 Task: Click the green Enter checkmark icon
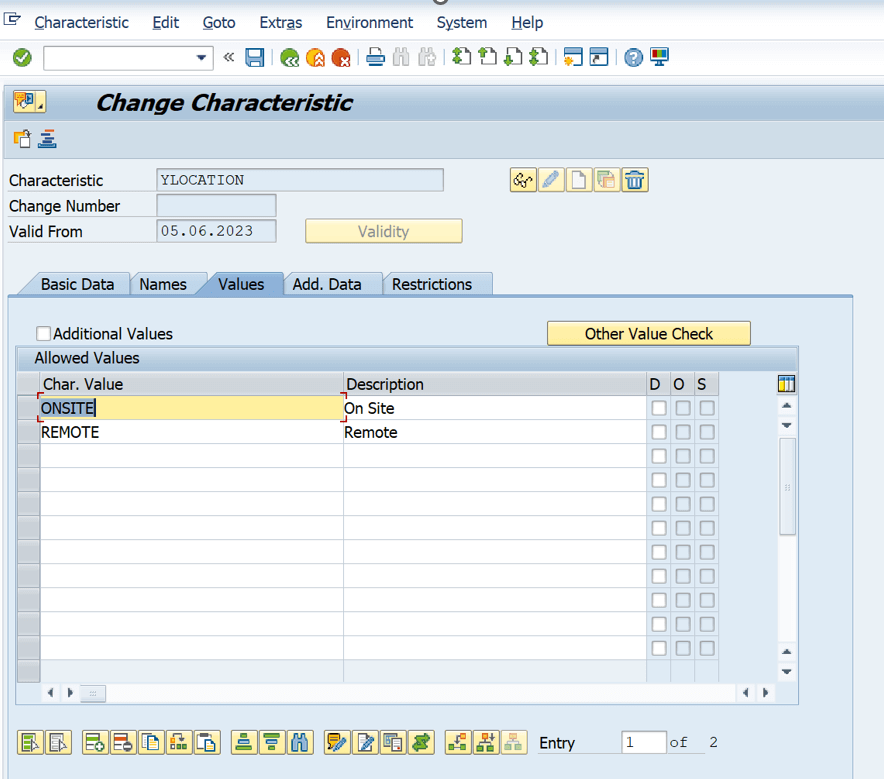point(22,57)
